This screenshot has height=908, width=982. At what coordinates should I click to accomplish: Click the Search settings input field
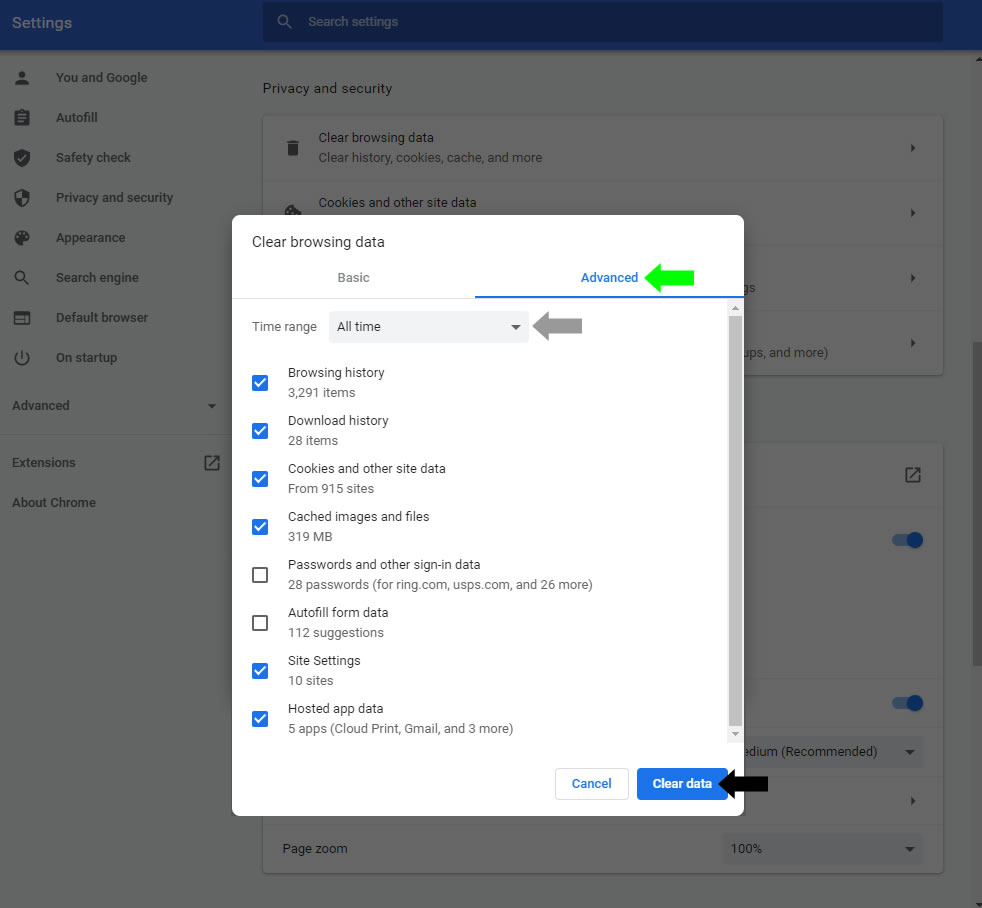click(600, 22)
